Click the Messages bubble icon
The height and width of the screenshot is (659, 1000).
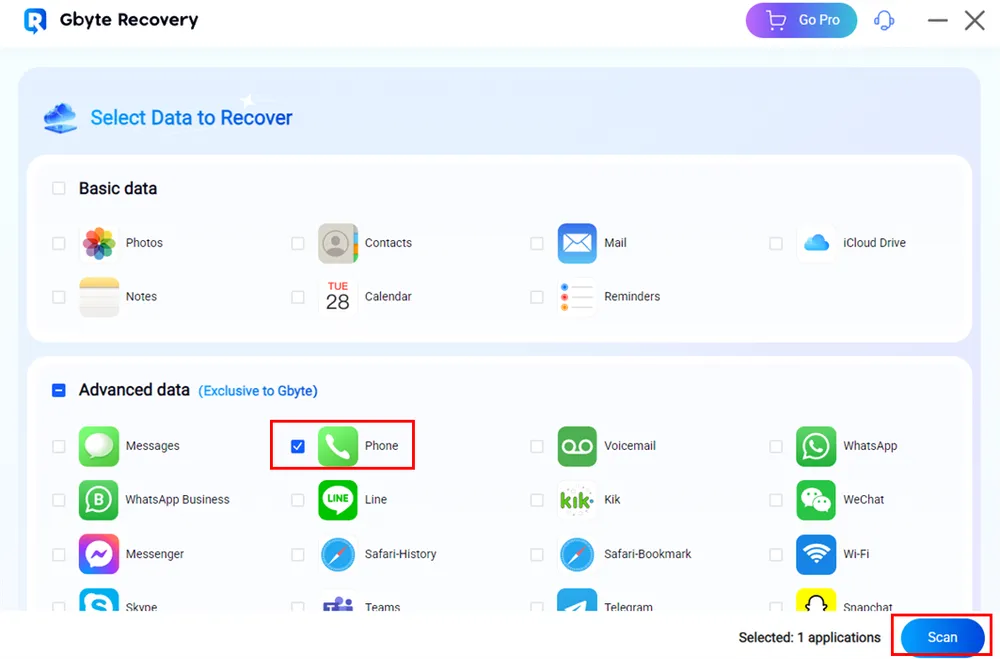[99, 446]
